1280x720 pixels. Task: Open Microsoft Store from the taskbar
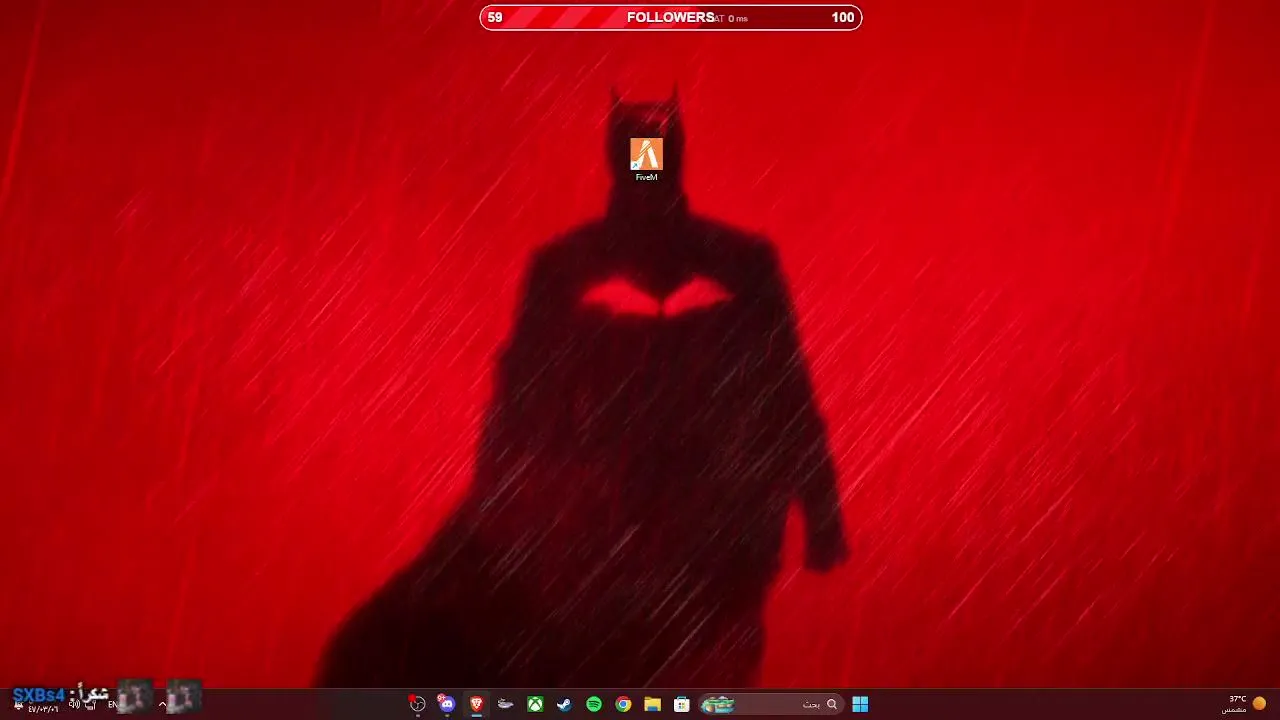pyautogui.click(x=682, y=704)
